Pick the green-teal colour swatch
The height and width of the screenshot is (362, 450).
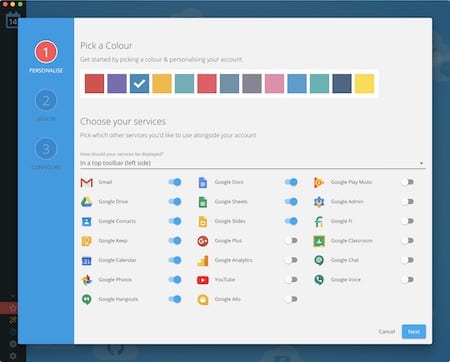coord(319,83)
